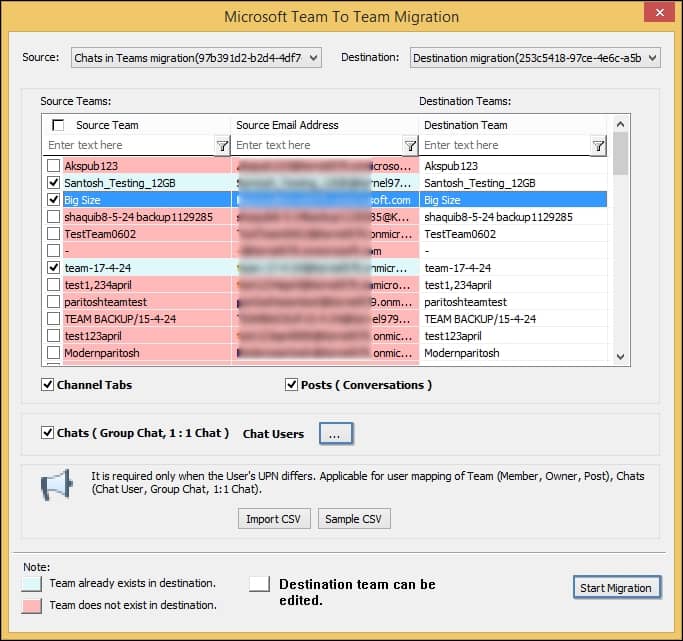Click the Source Team column filter icon

tap(222, 145)
